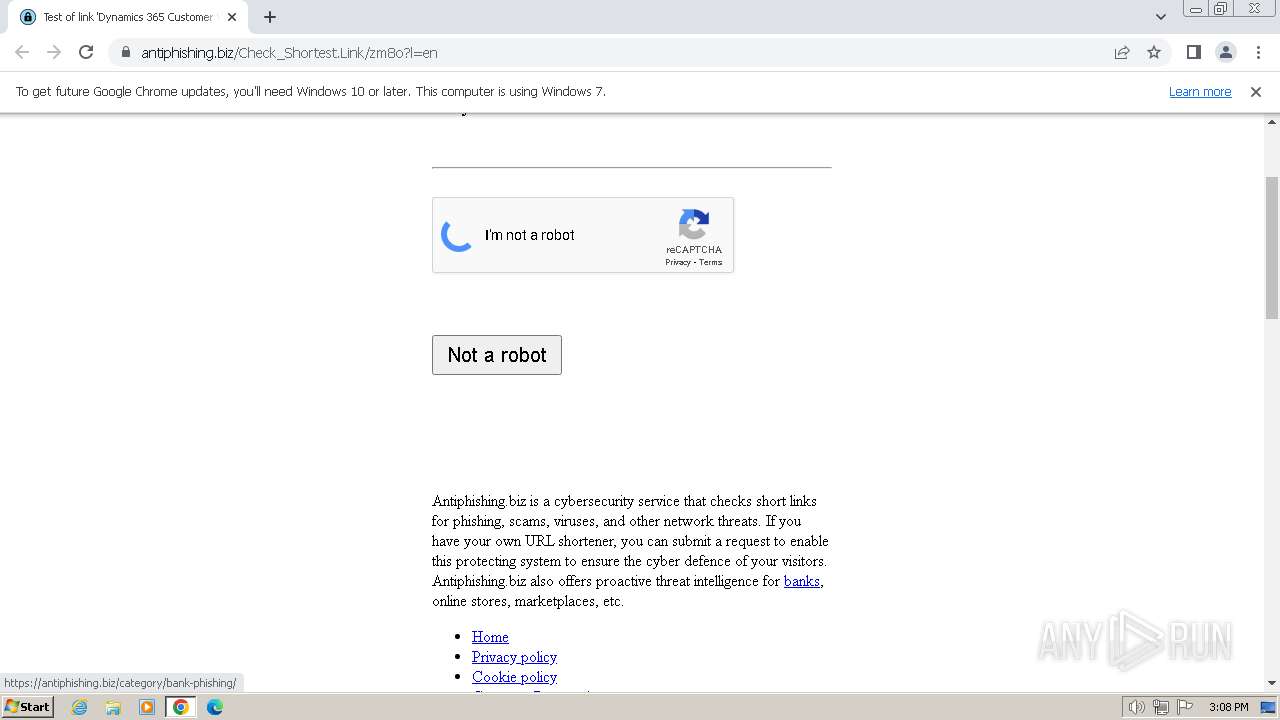The width and height of the screenshot is (1280, 720).
Task: Open the Learn more link
Action: pyautogui.click(x=1200, y=91)
